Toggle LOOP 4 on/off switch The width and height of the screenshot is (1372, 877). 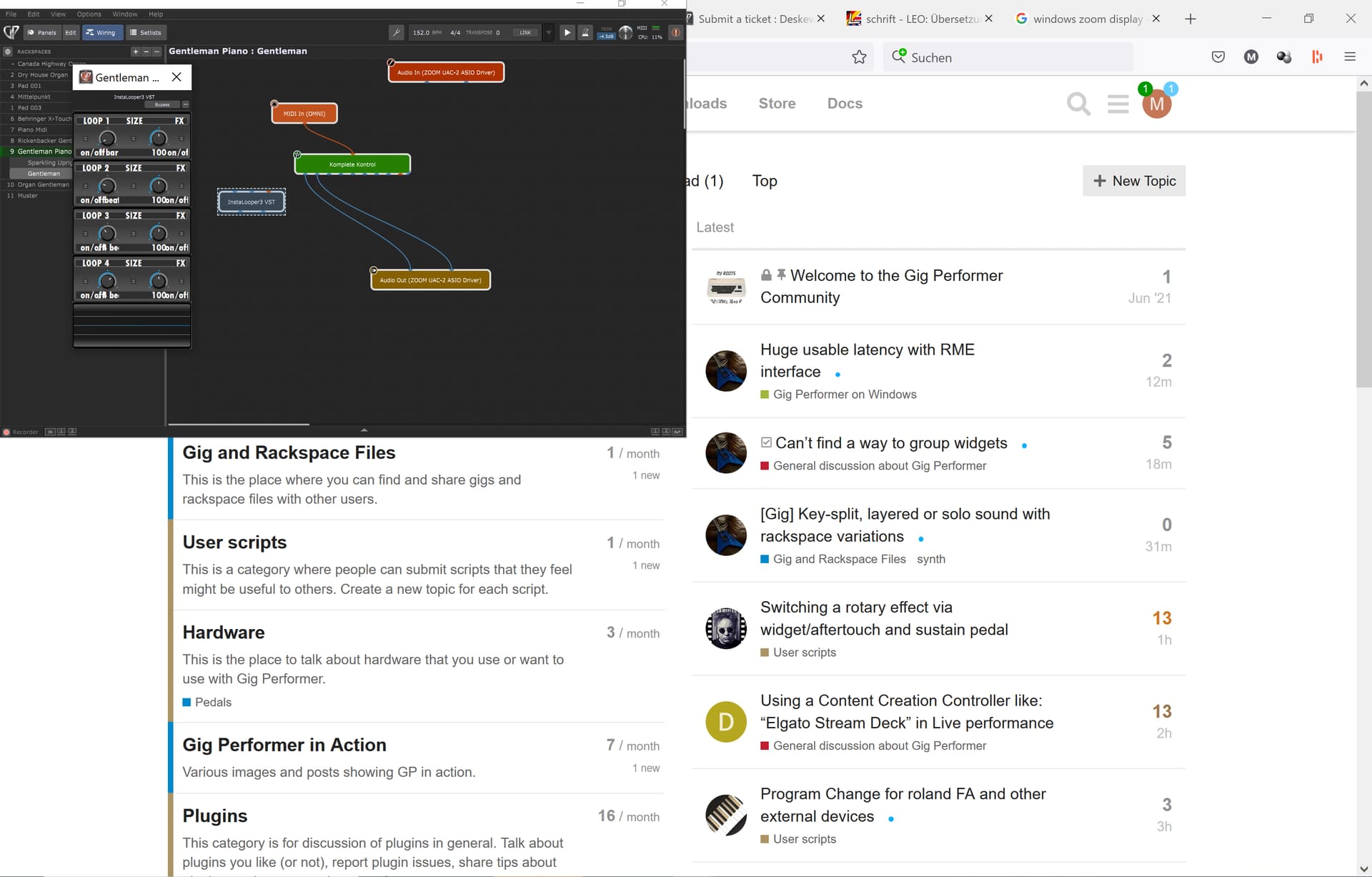click(85, 282)
